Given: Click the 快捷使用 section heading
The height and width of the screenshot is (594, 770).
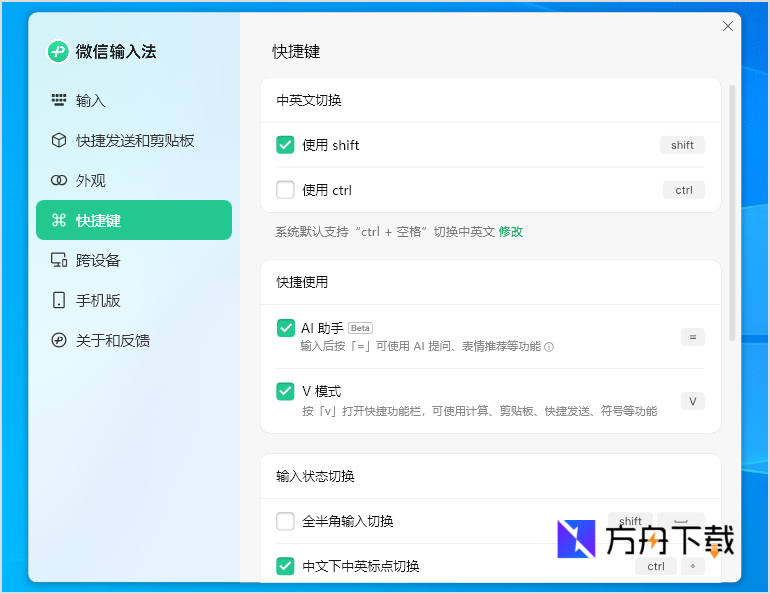Looking at the screenshot, I should 302,282.
